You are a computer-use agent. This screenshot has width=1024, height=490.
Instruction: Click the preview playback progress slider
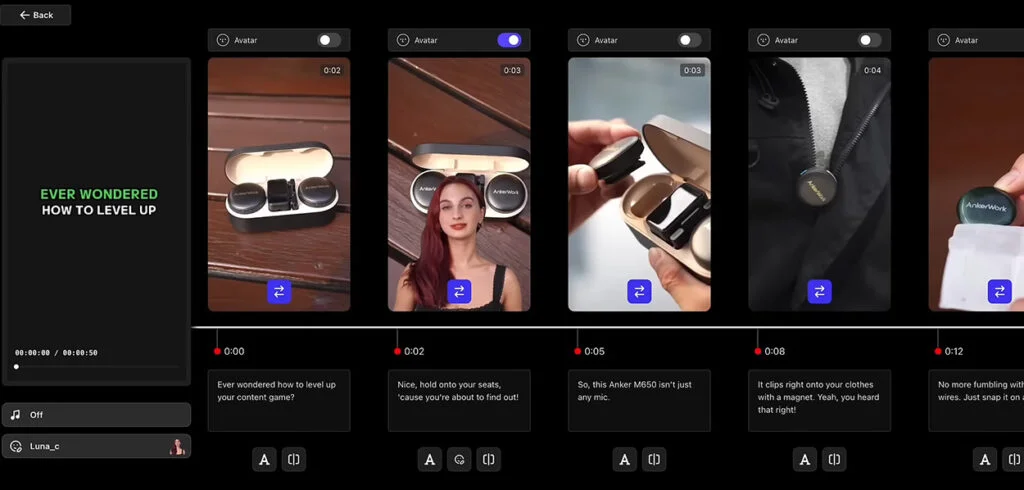pyautogui.click(x=97, y=367)
